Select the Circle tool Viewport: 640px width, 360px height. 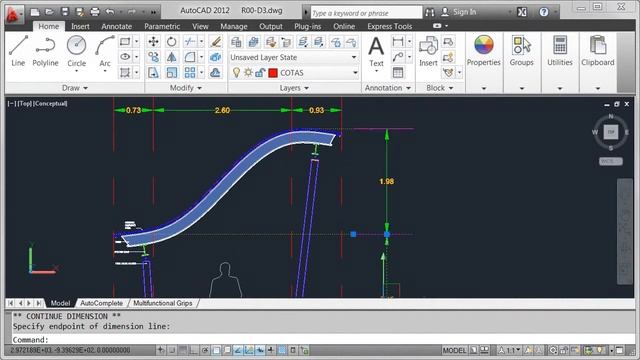tap(76, 51)
